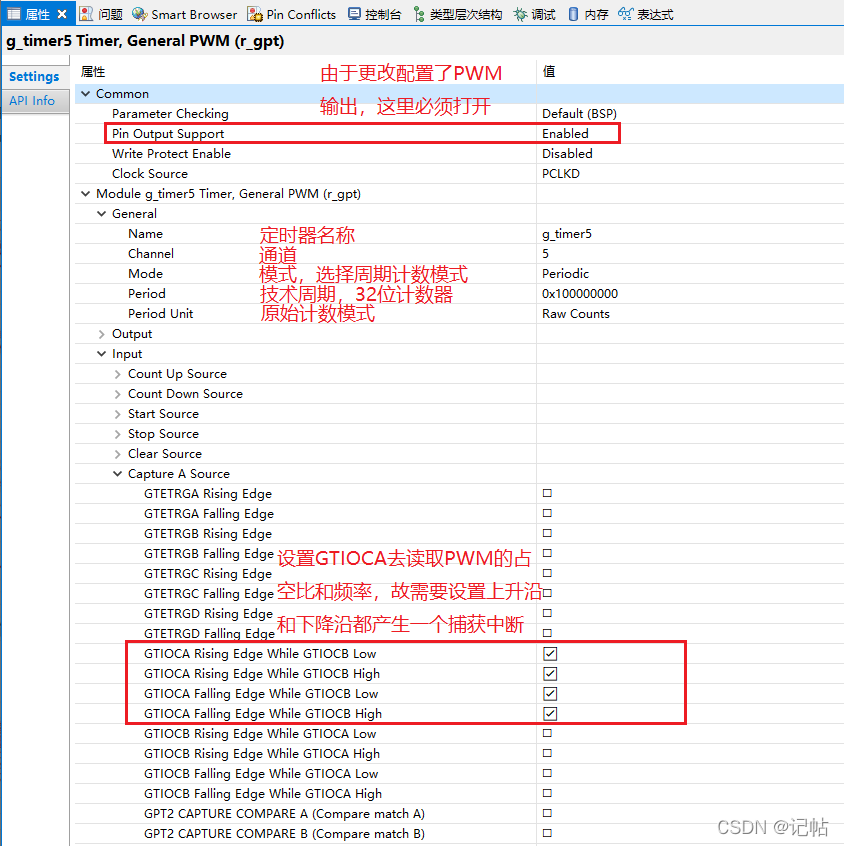Click the Name value g_timer5
The width and height of the screenshot is (844, 846).
coord(567,234)
